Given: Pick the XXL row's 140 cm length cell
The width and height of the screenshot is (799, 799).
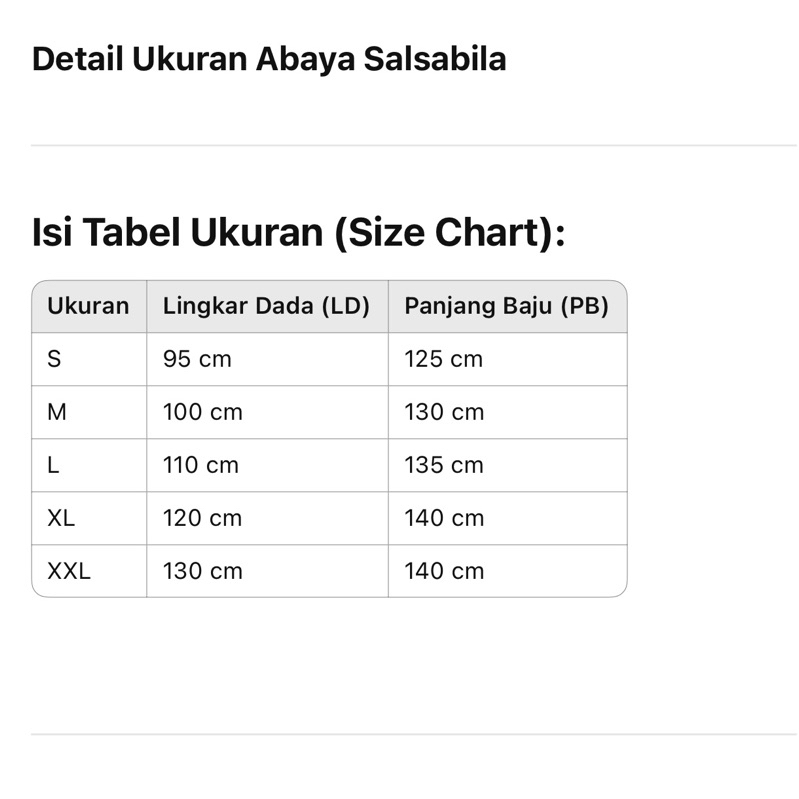Looking at the screenshot, I should (444, 571).
